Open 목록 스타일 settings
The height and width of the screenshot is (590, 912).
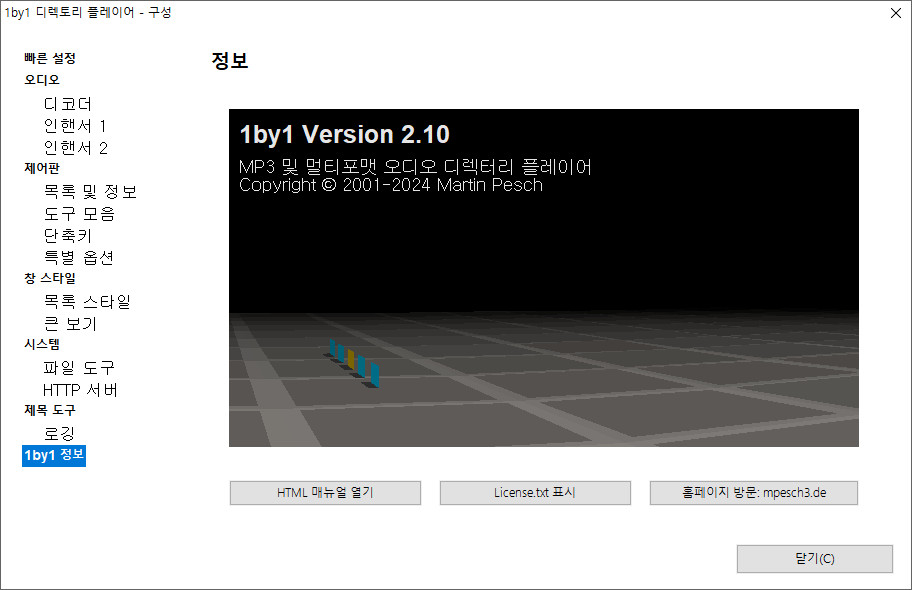[87, 301]
